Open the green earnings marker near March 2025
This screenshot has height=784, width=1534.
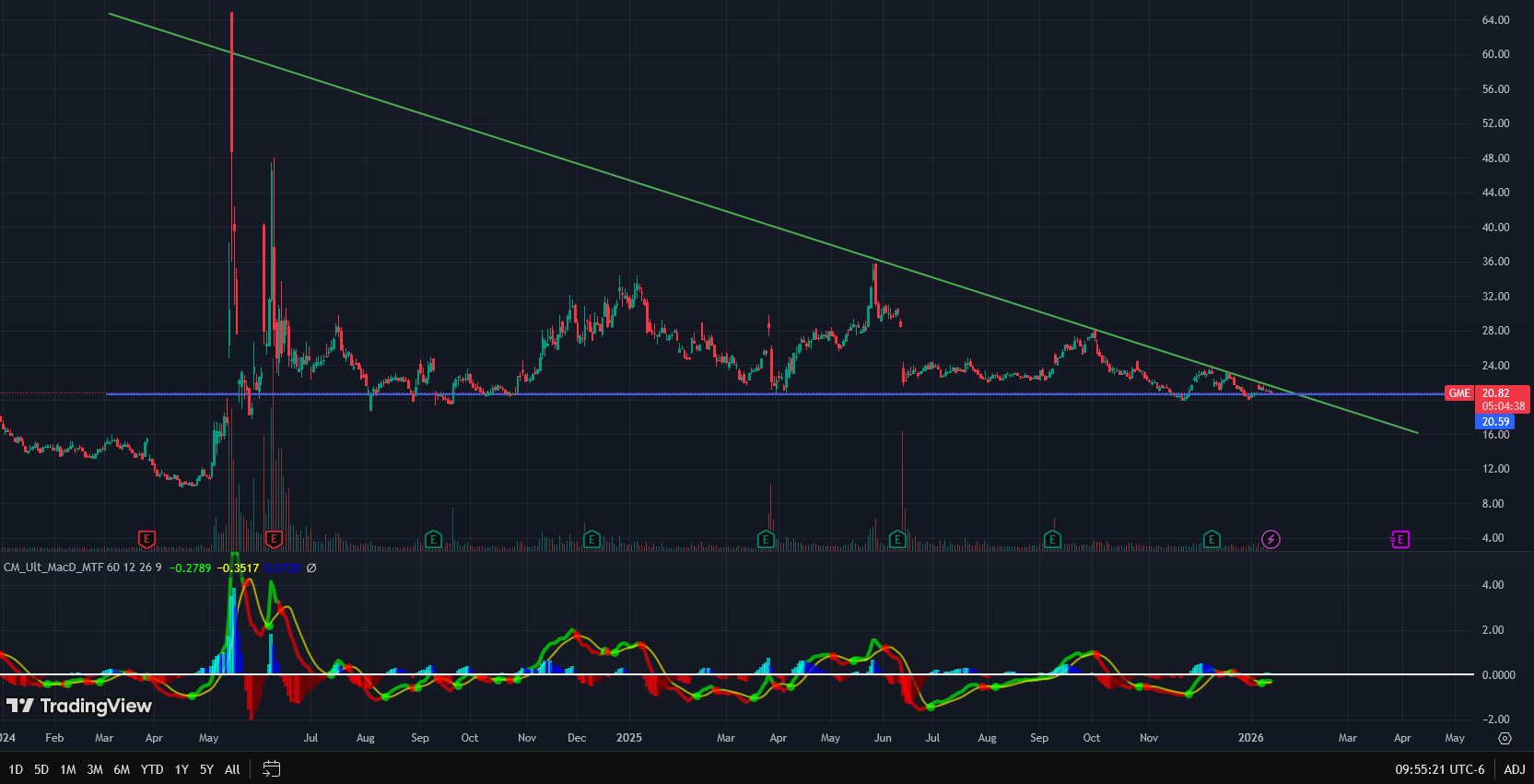(x=766, y=539)
